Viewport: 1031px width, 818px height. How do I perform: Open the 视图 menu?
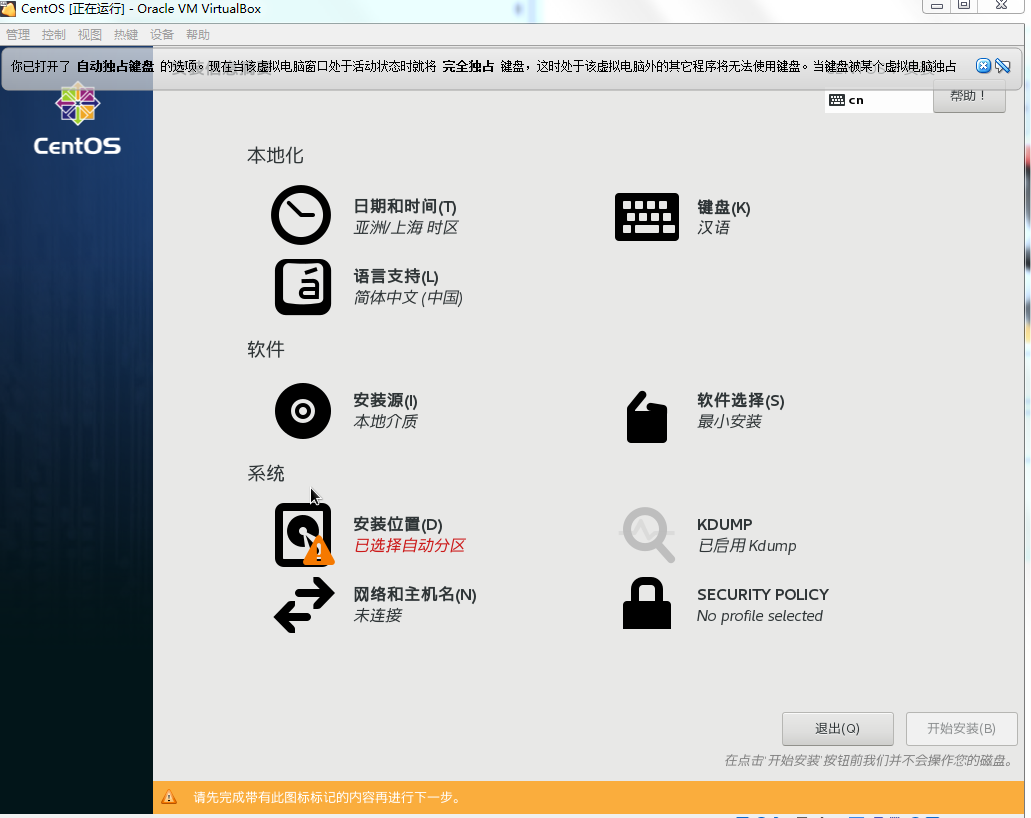(90, 35)
